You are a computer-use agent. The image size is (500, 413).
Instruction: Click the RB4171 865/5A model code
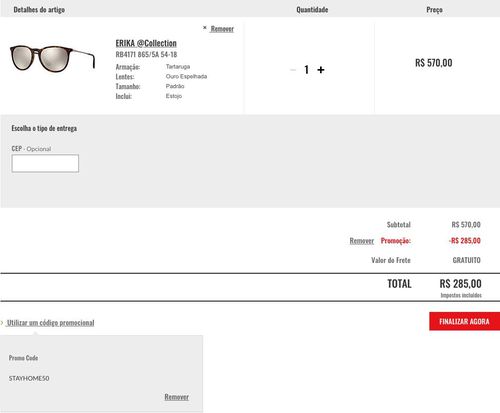tap(146, 54)
